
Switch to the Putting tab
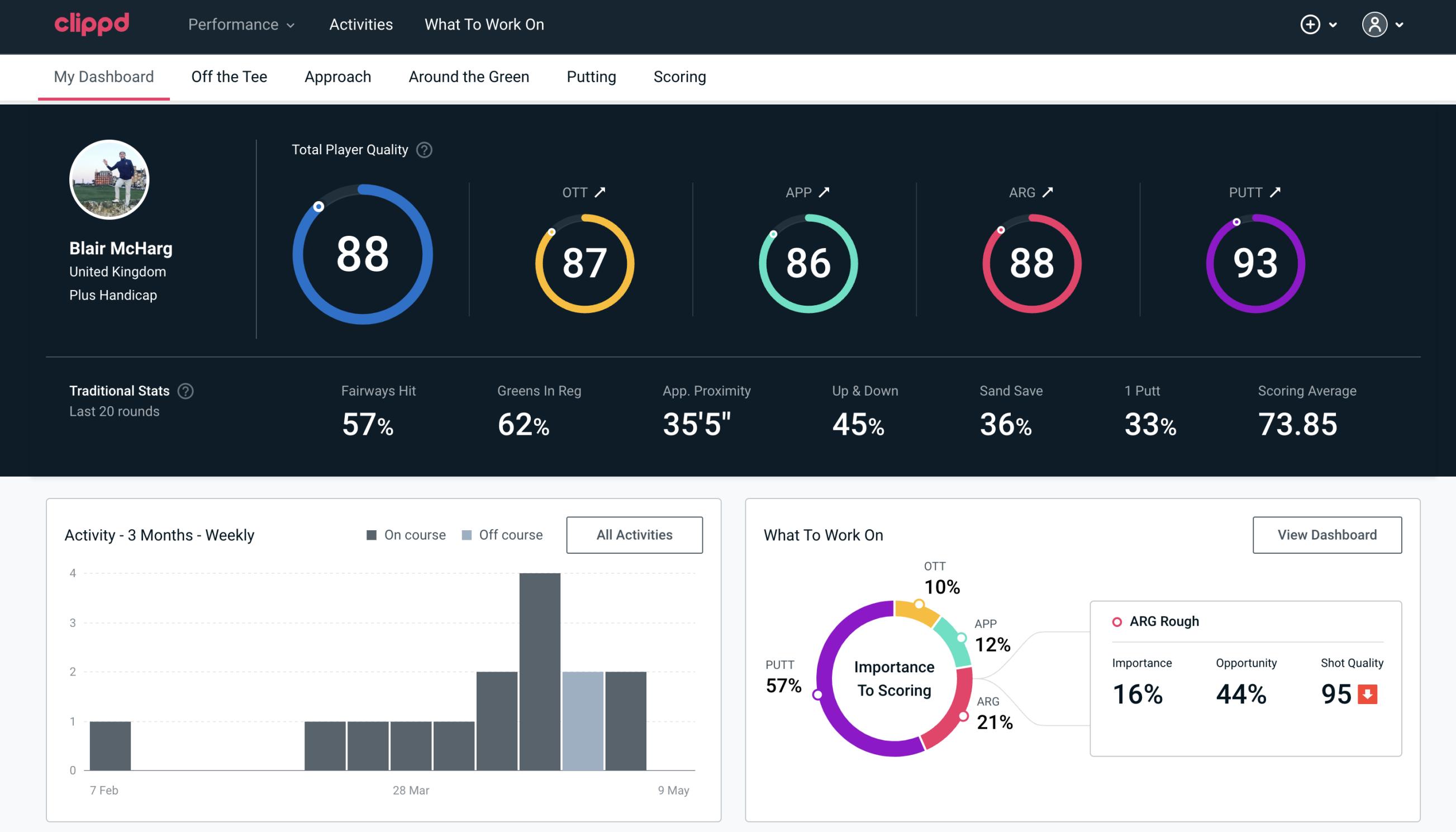click(591, 76)
